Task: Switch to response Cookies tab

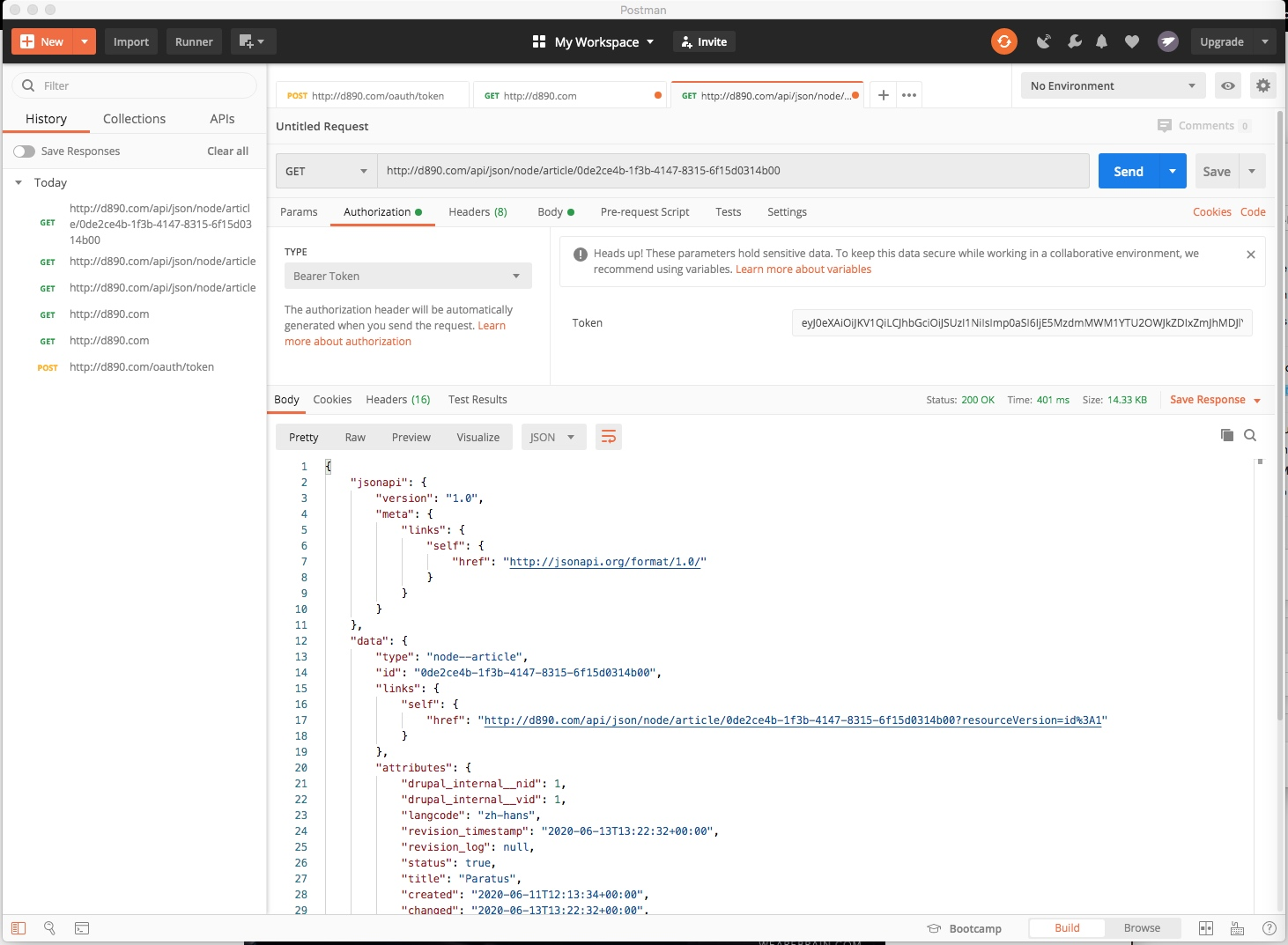Action: [332, 400]
